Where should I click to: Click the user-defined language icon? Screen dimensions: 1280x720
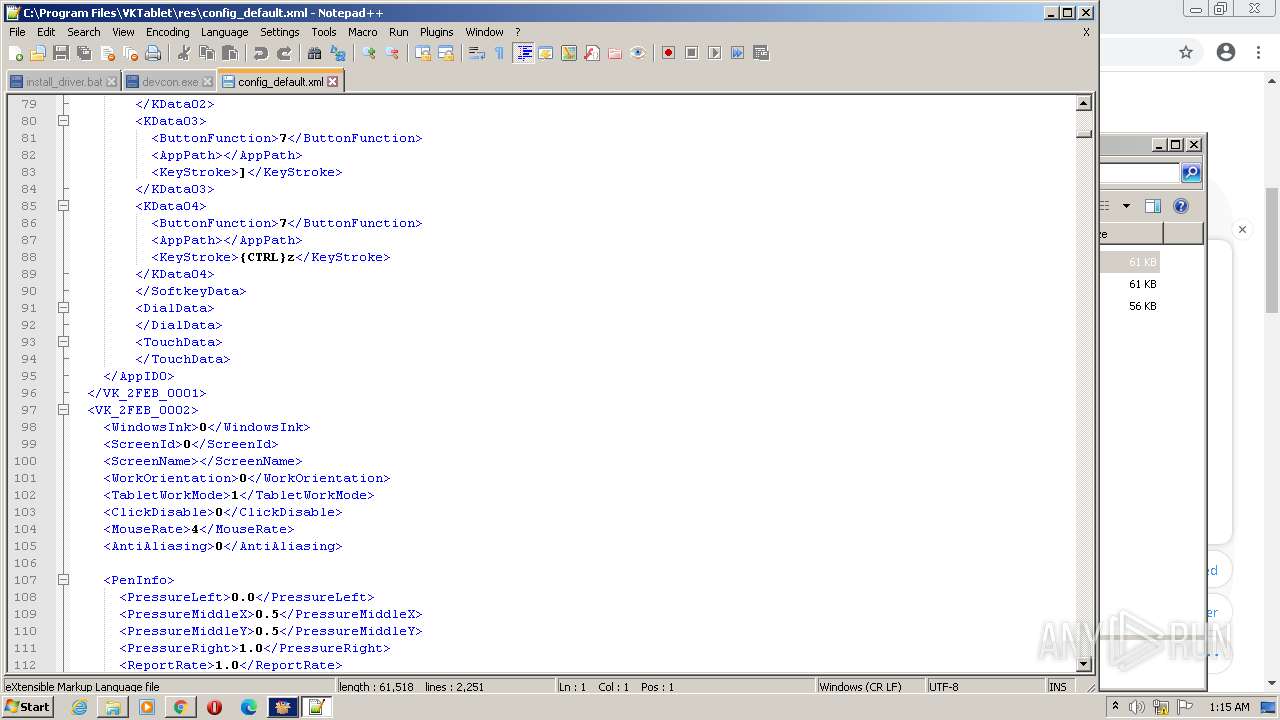(546, 53)
